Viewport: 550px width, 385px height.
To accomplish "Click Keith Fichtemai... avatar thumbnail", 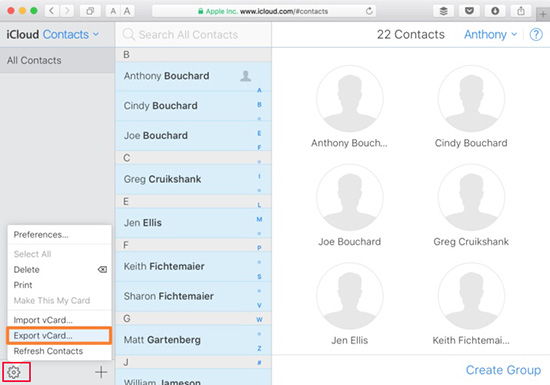I will pos(471,296).
